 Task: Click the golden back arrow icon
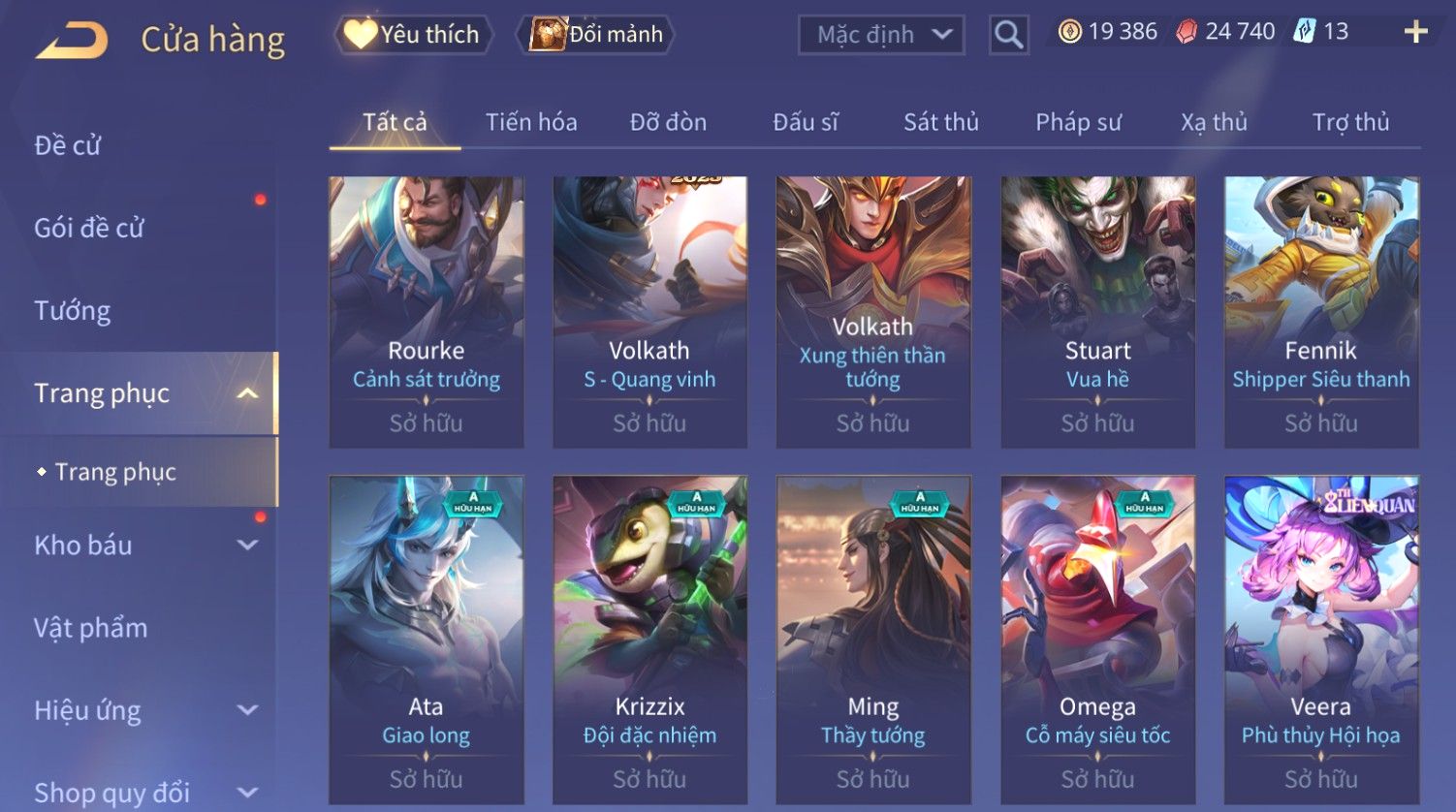(x=72, y=42)
